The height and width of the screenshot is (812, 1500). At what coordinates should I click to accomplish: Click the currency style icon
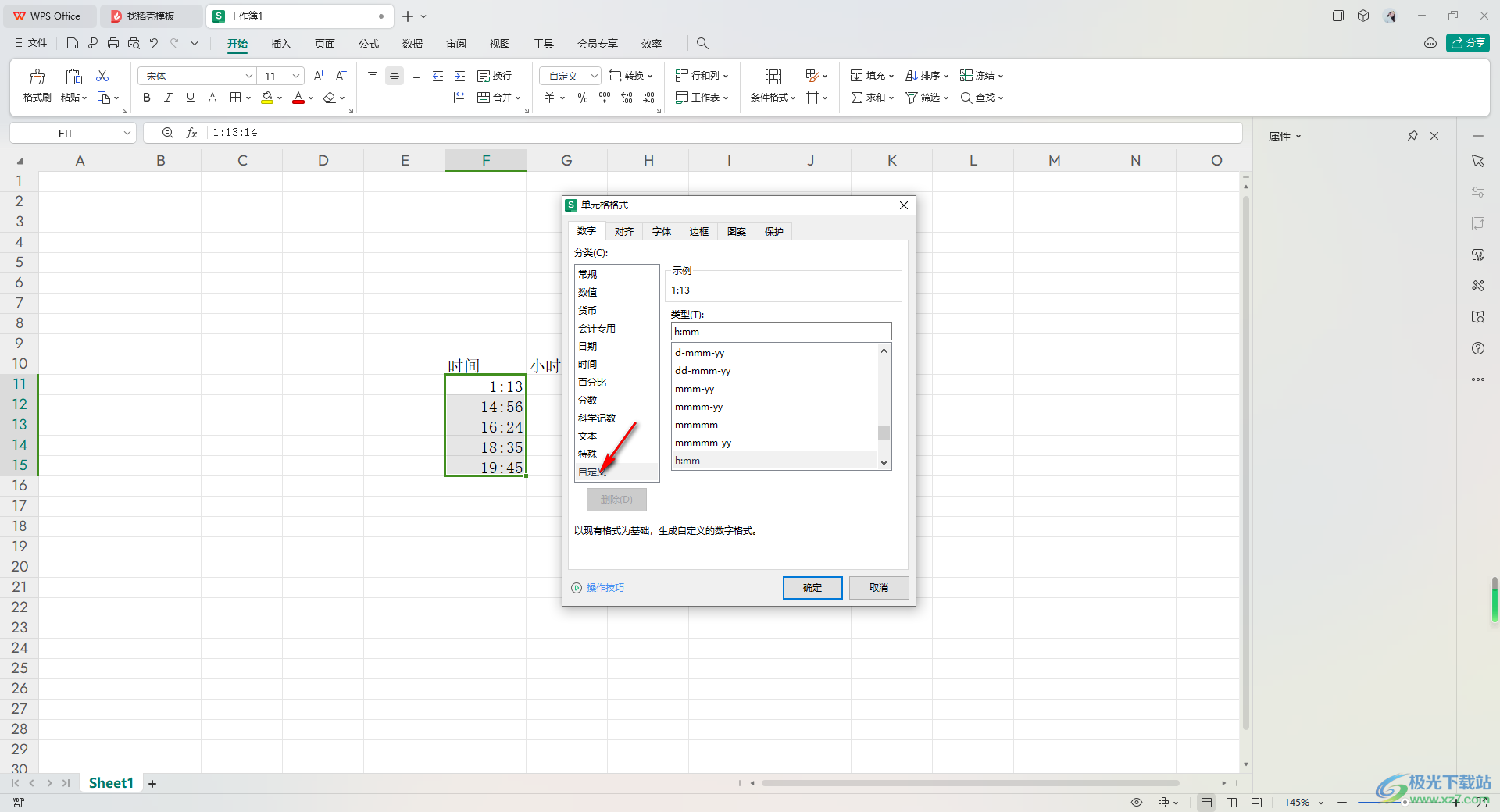coord(550,98)
